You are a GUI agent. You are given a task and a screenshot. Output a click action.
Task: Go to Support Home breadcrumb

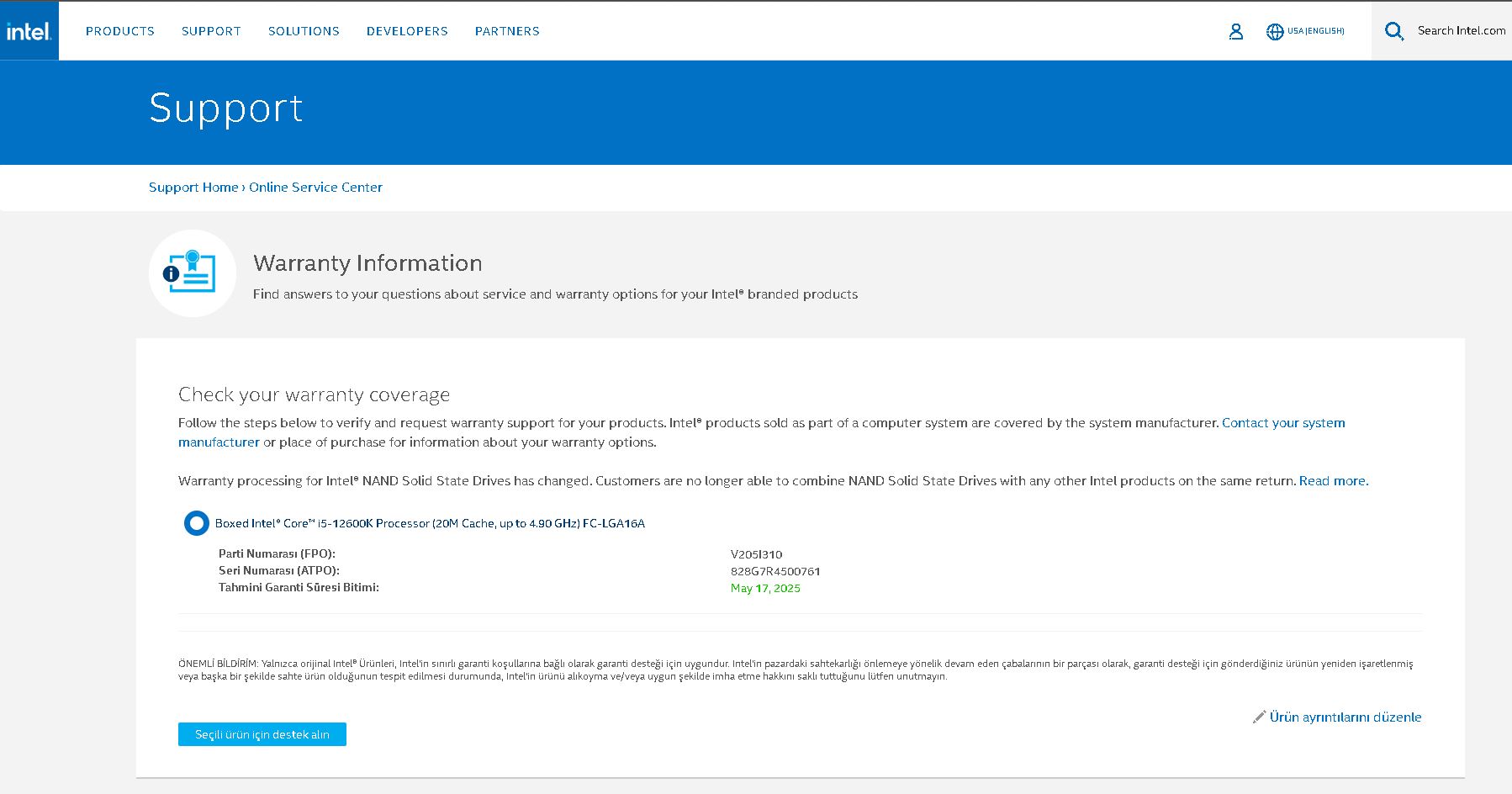[193, 187]
